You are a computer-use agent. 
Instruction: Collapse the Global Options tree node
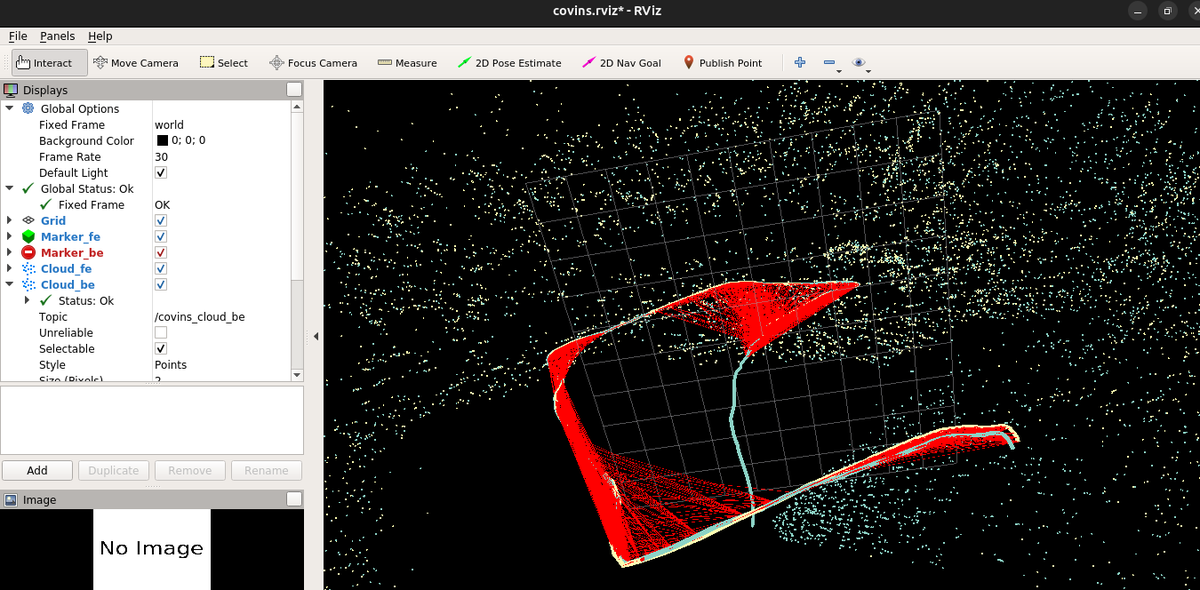[x=9, y=108]
